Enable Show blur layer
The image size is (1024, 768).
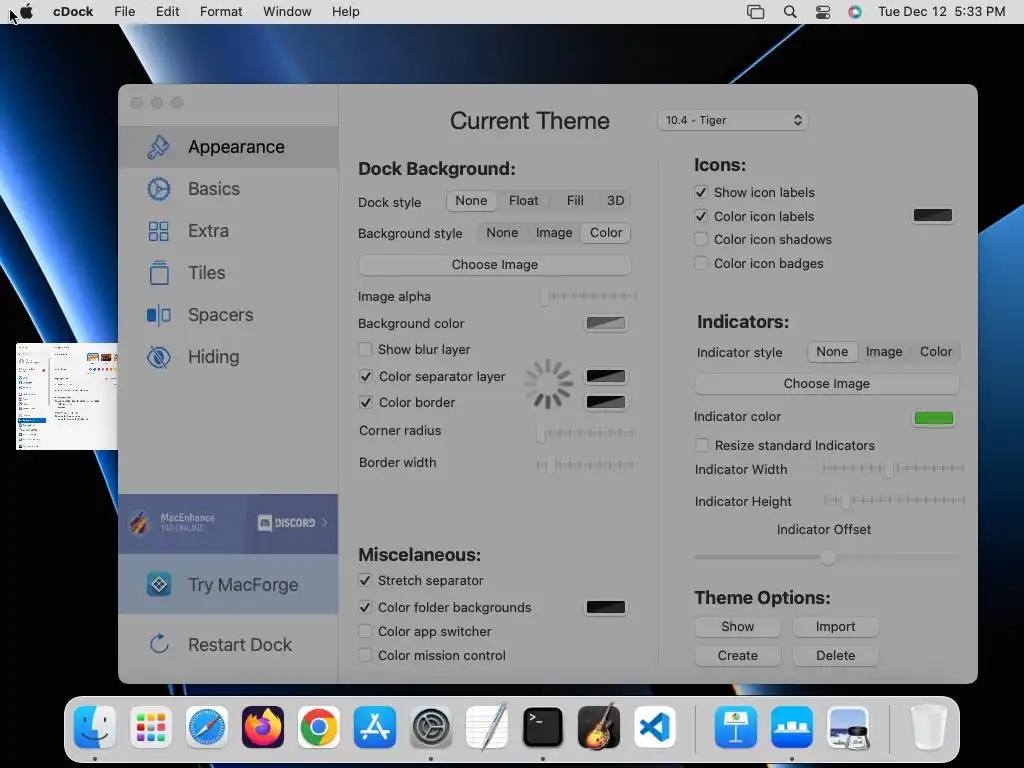365,349
